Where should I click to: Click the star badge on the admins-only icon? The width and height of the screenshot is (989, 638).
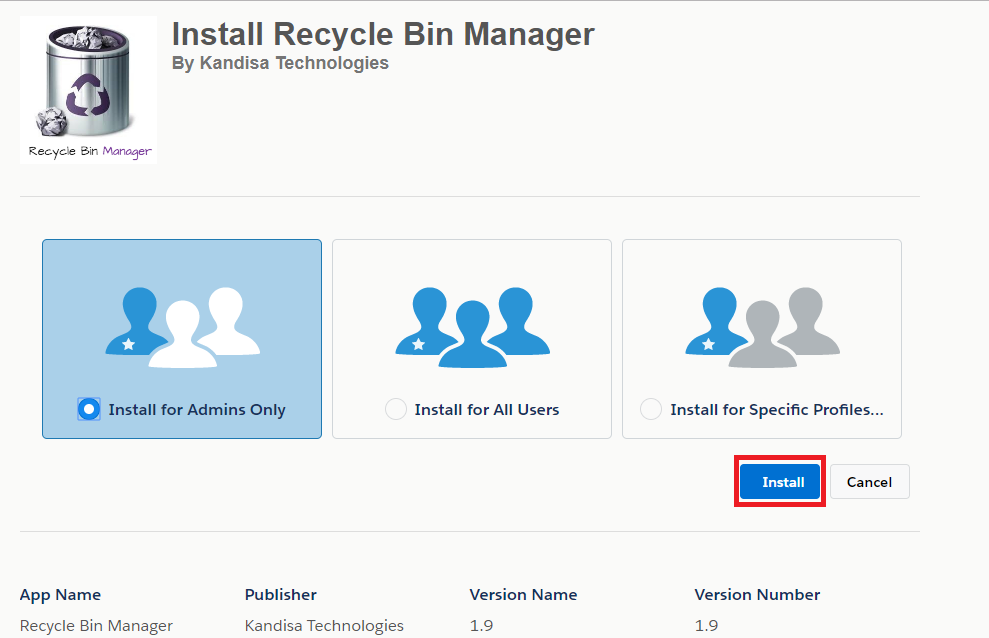tap(129, 344)
